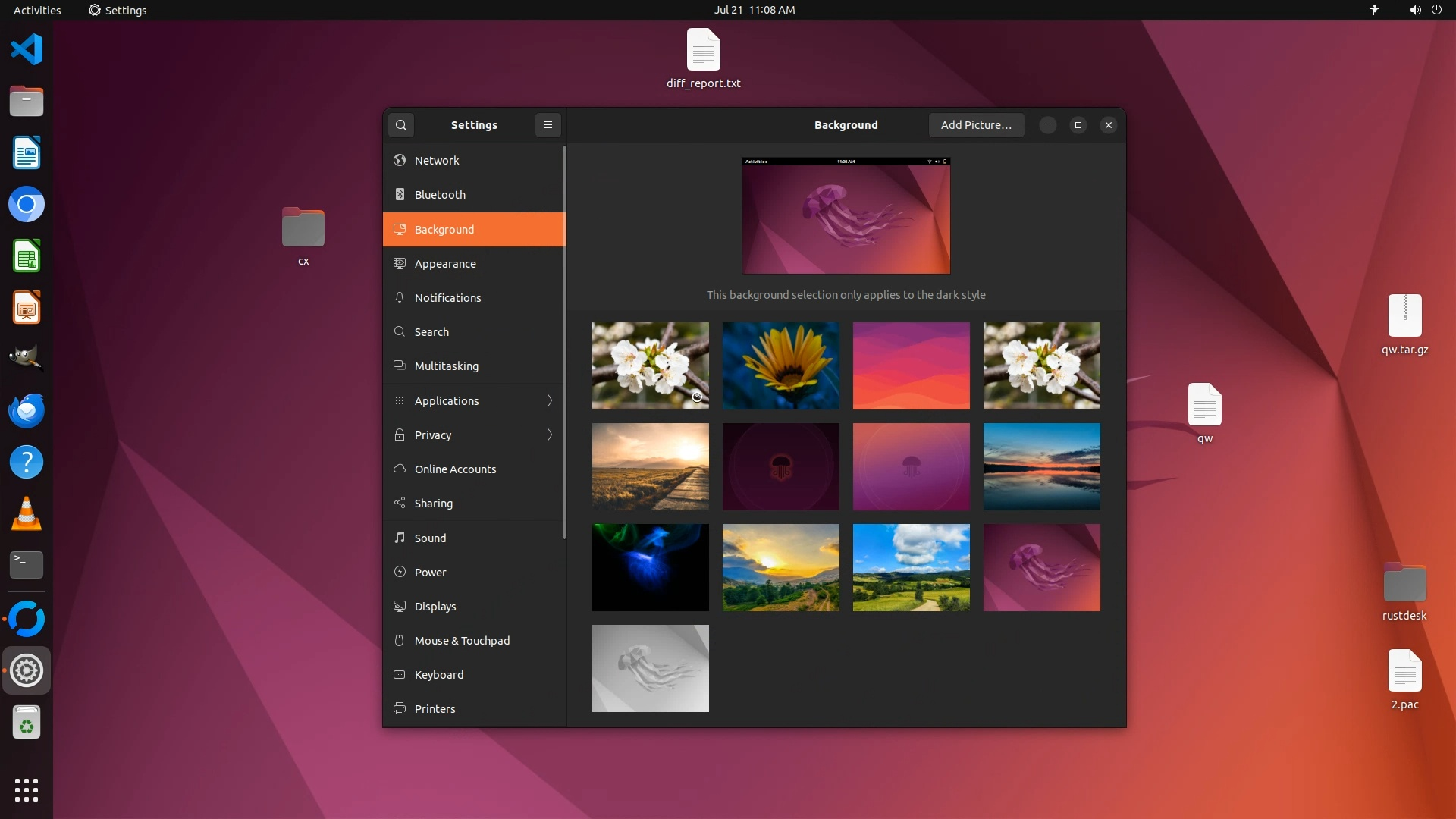Expand the Privacy submenu chevron

pyautogui.click(x=550, y=435)
